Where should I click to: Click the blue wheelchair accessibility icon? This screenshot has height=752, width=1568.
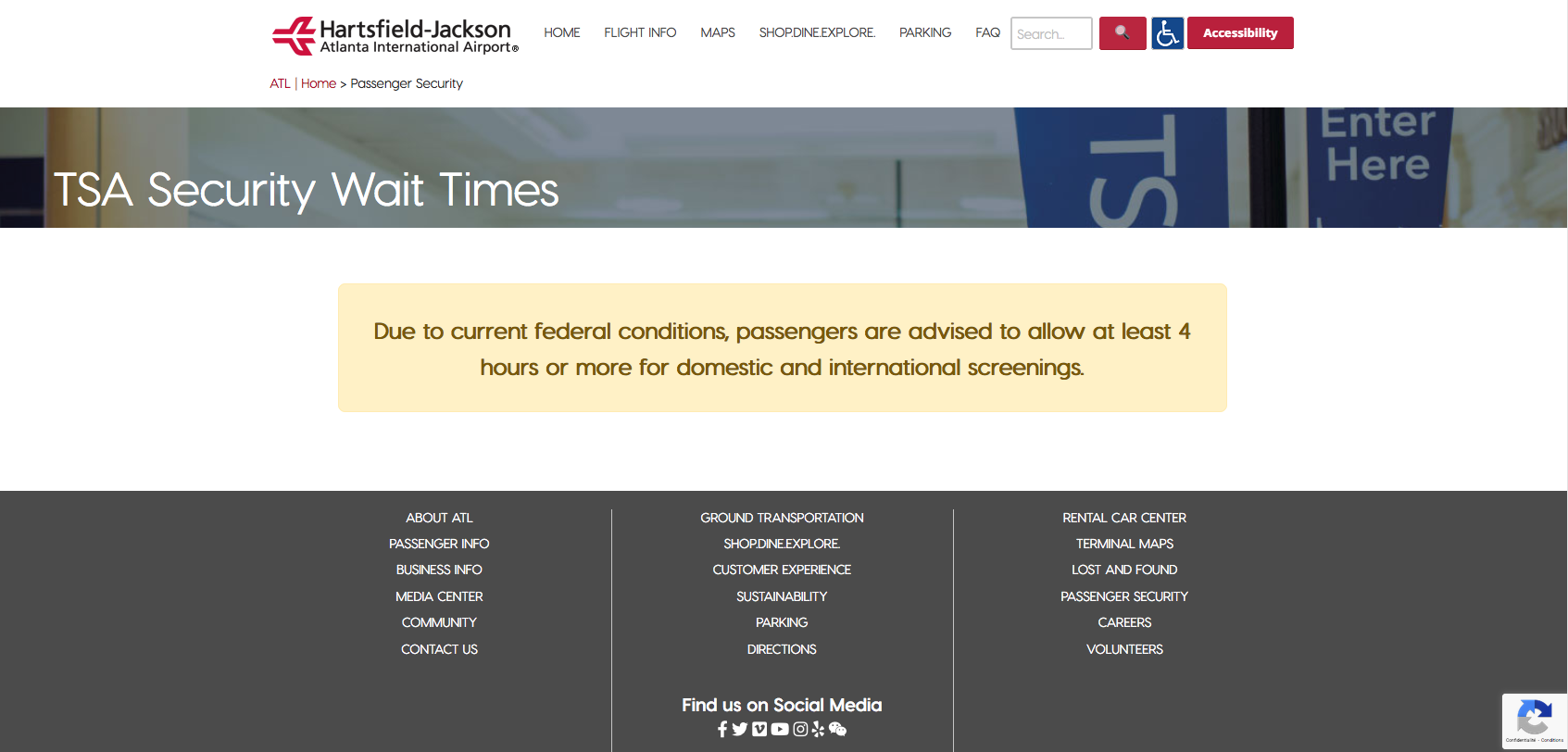(1167, 33)
